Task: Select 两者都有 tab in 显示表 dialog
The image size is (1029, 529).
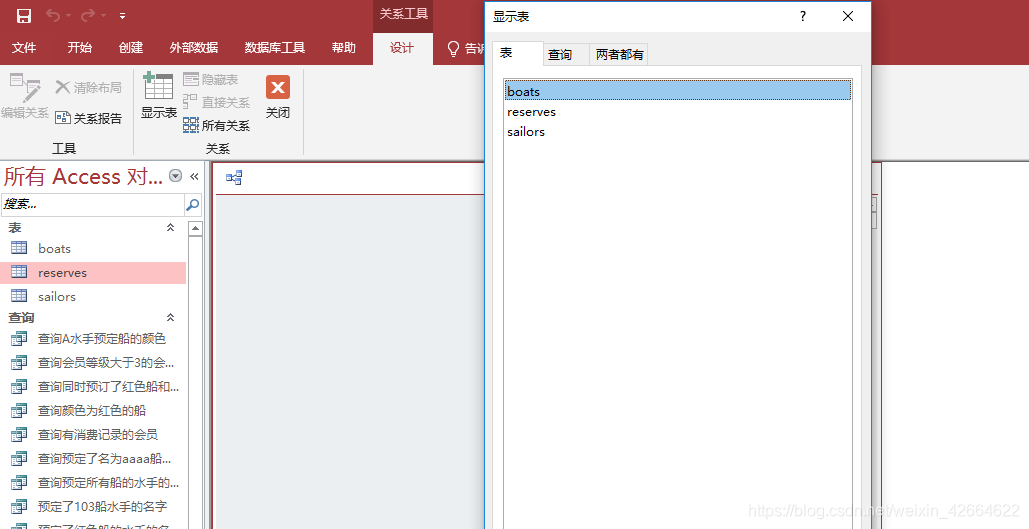Action: pos(620,54)
